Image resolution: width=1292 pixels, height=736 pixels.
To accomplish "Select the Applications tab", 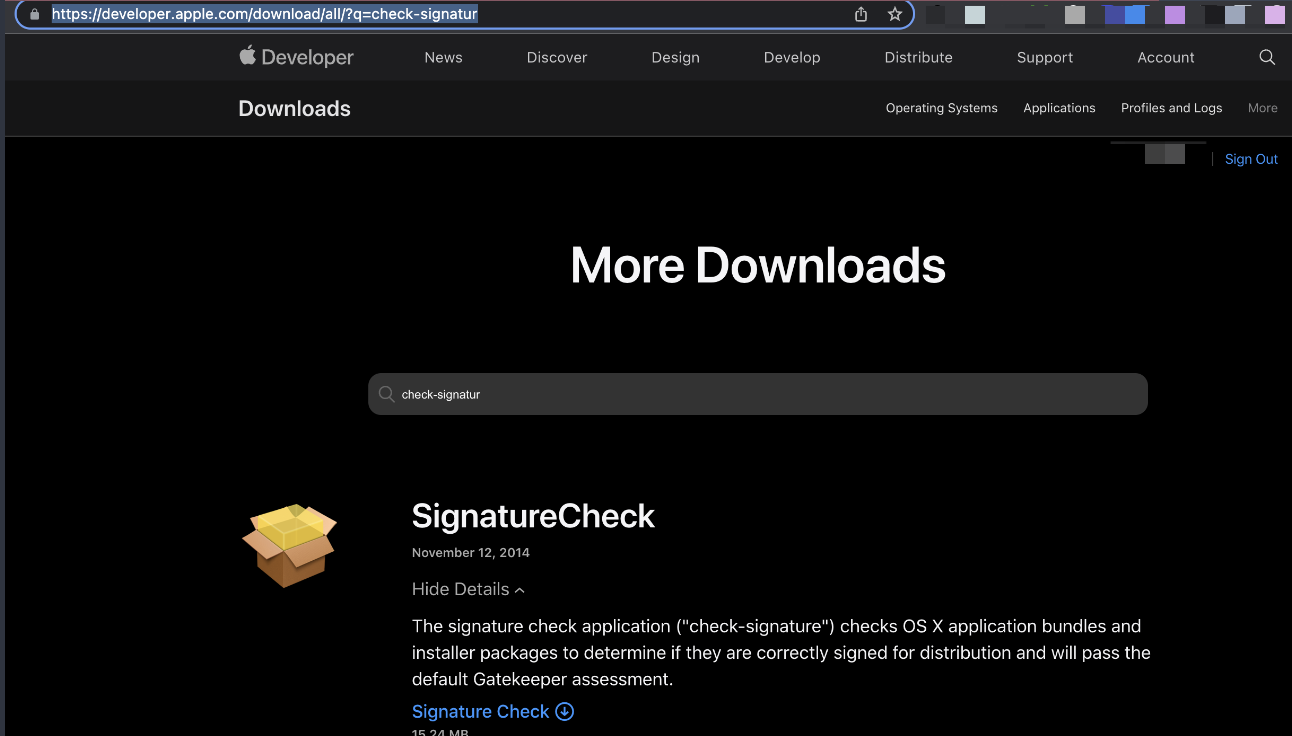I will [1059, 108].
